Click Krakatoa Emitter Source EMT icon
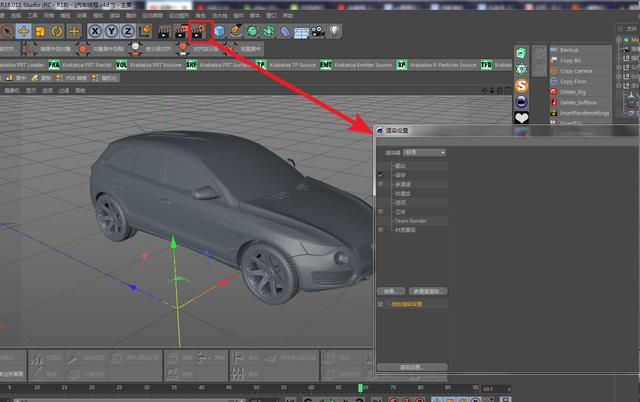Screen dimensions: 640x402 326,65
